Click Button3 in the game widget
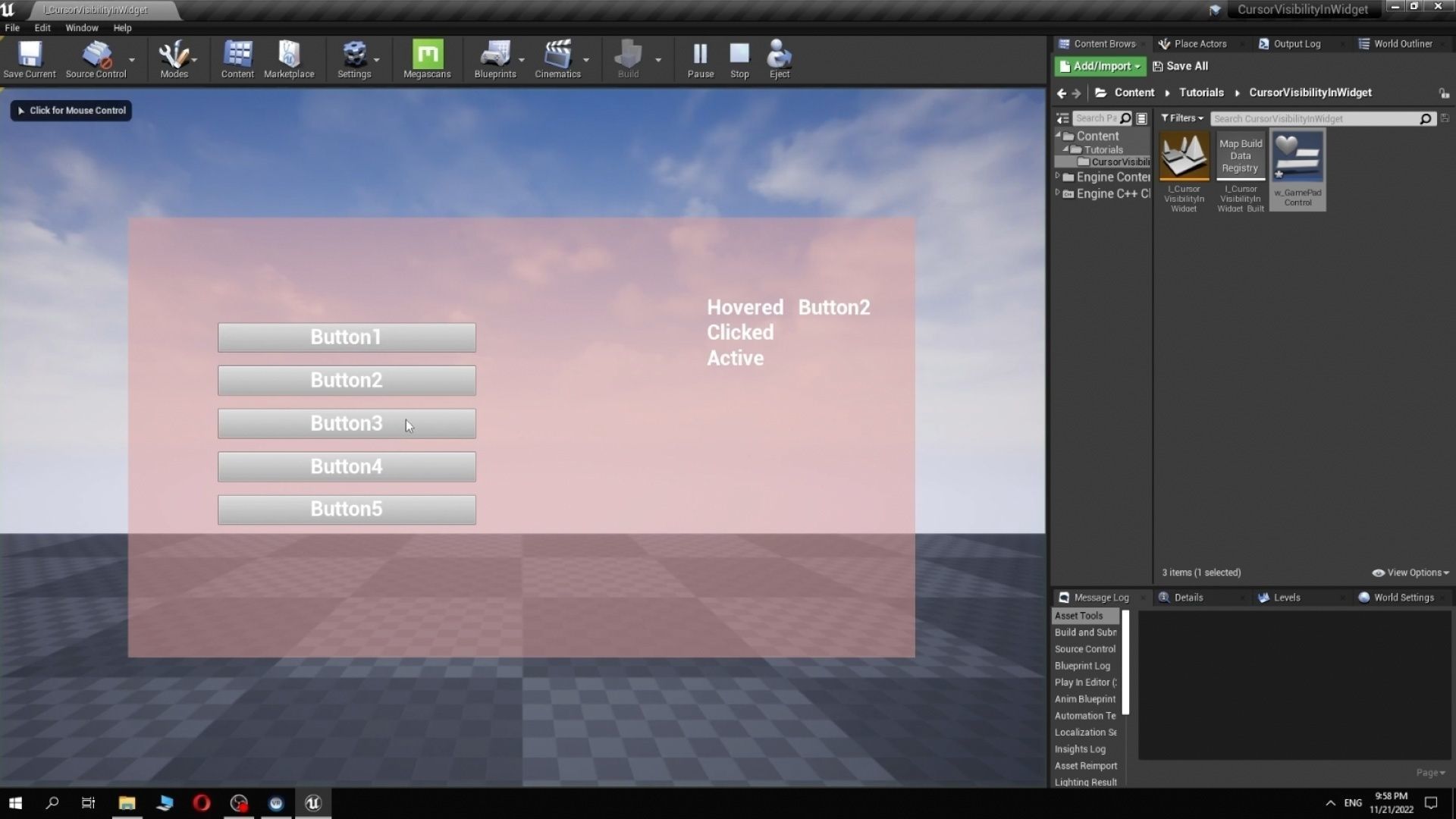1456x819 pixels. coord(347,424)
